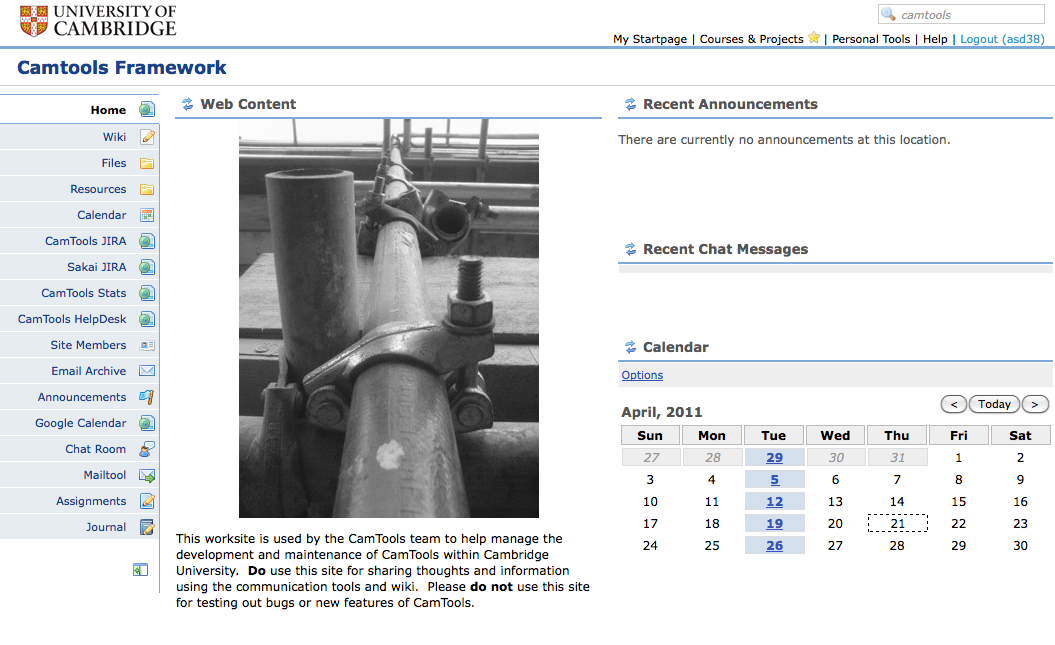This screenshot has height=645, width=1055.
Task: Click the Chat Room icon in sidebar
Action: [147, 449]
